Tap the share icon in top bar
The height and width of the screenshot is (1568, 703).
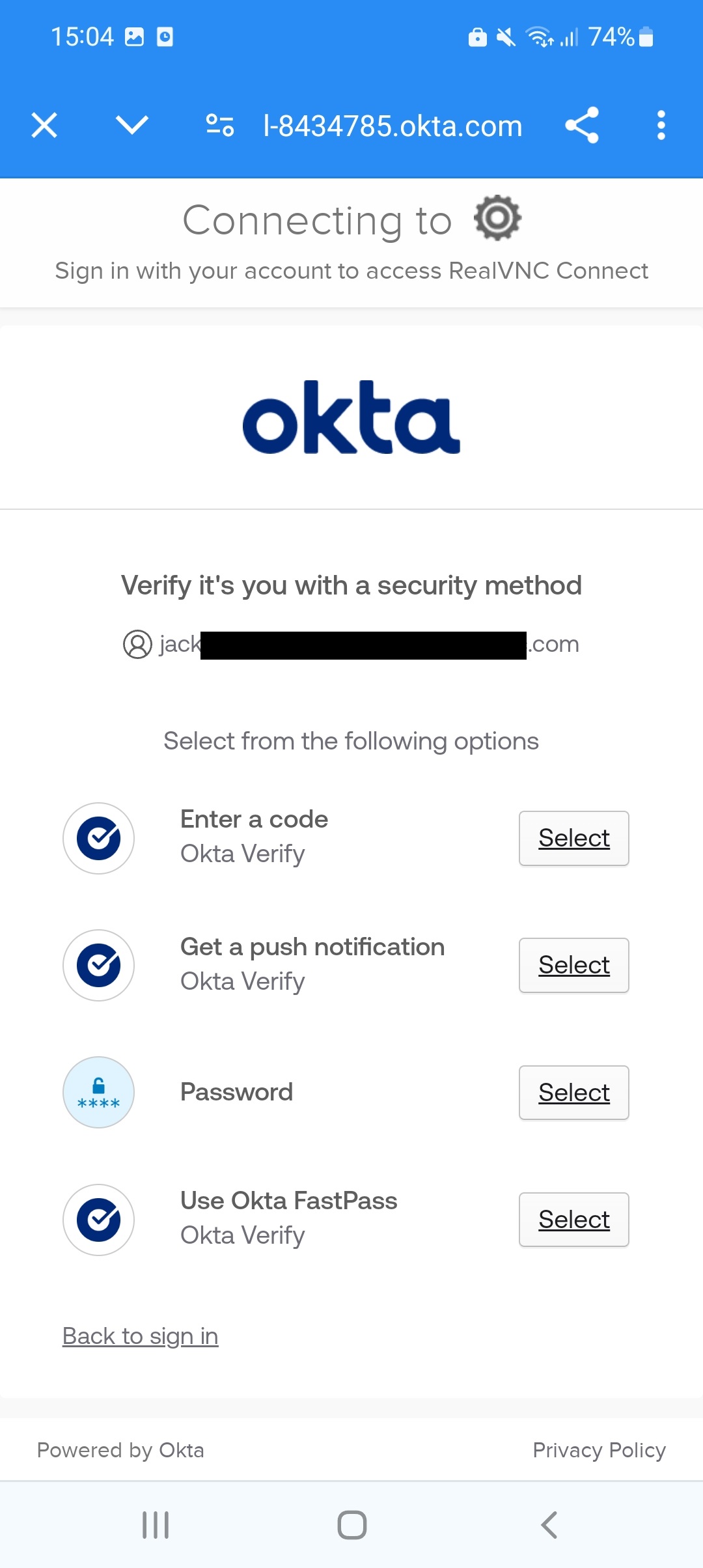pos(582,125)
